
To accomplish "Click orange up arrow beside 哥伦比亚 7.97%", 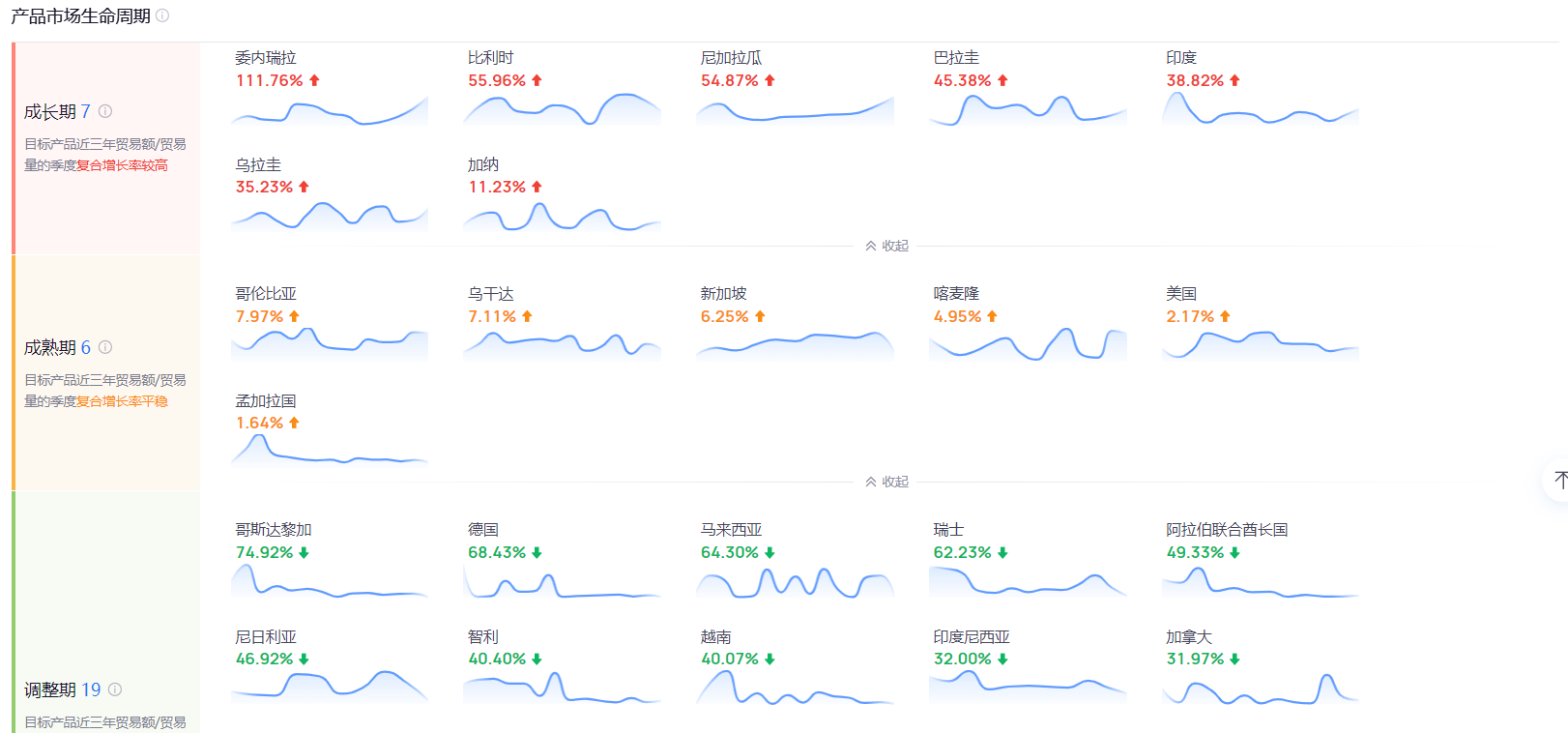I will 295,316.
